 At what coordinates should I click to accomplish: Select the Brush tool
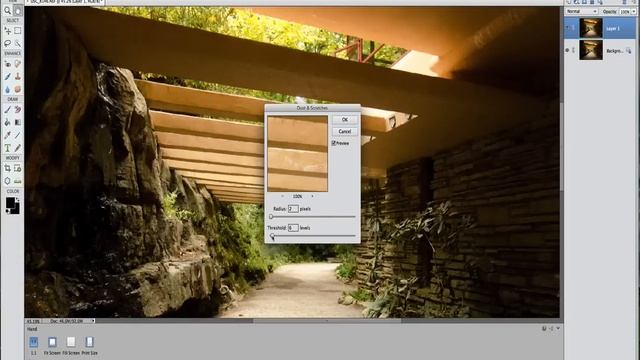coord(7,109)
